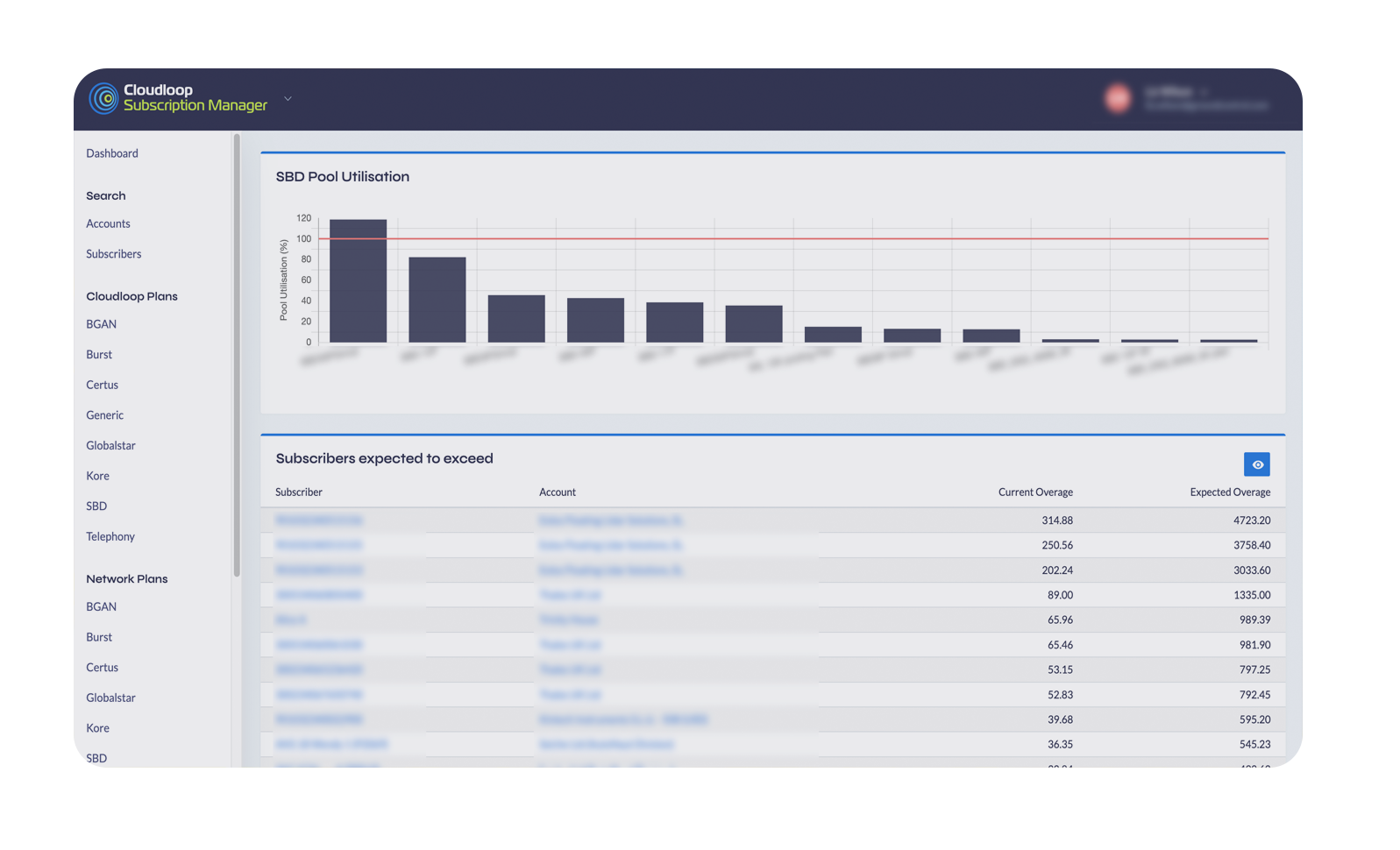Open Certus under Cloudloop Plans

tap(102, 385)
